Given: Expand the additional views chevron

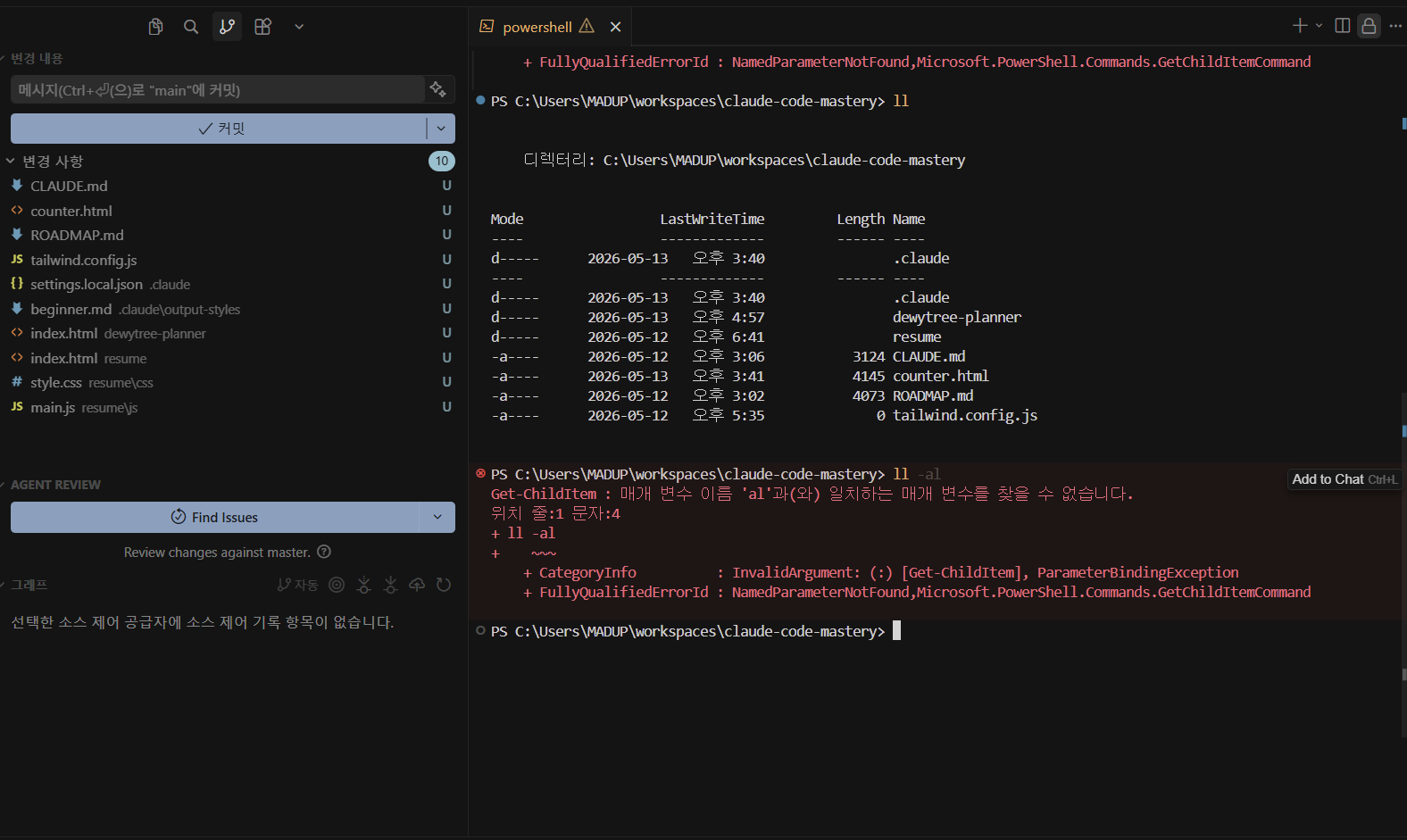Looking at the screenshot, I should click(299, 27).
